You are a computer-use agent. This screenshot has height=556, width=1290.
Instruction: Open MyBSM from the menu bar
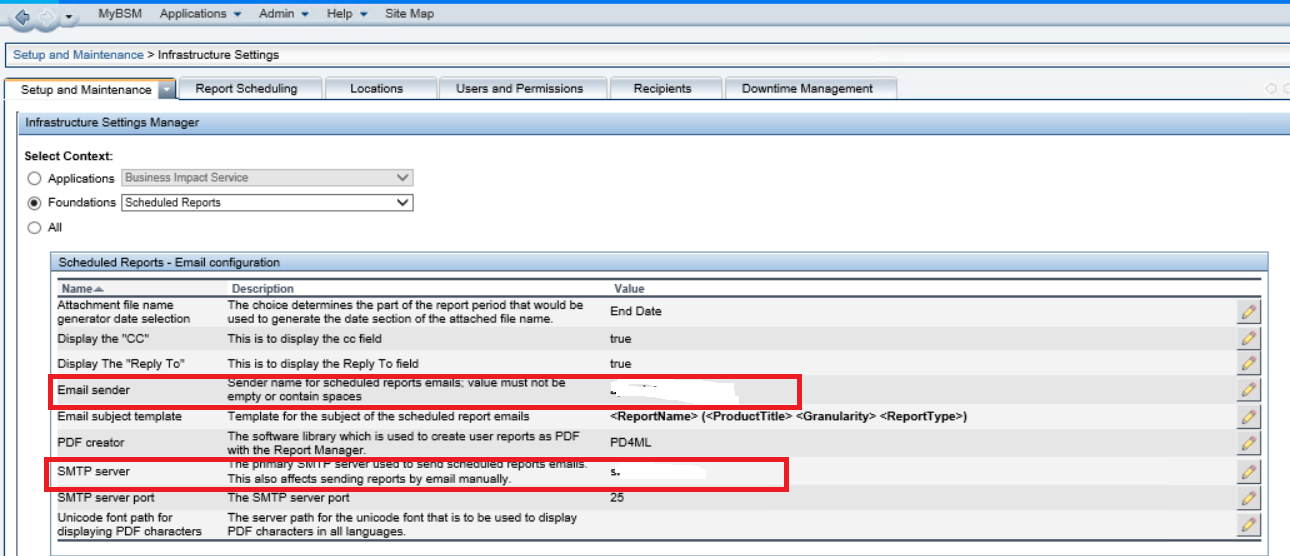[119, 14]
